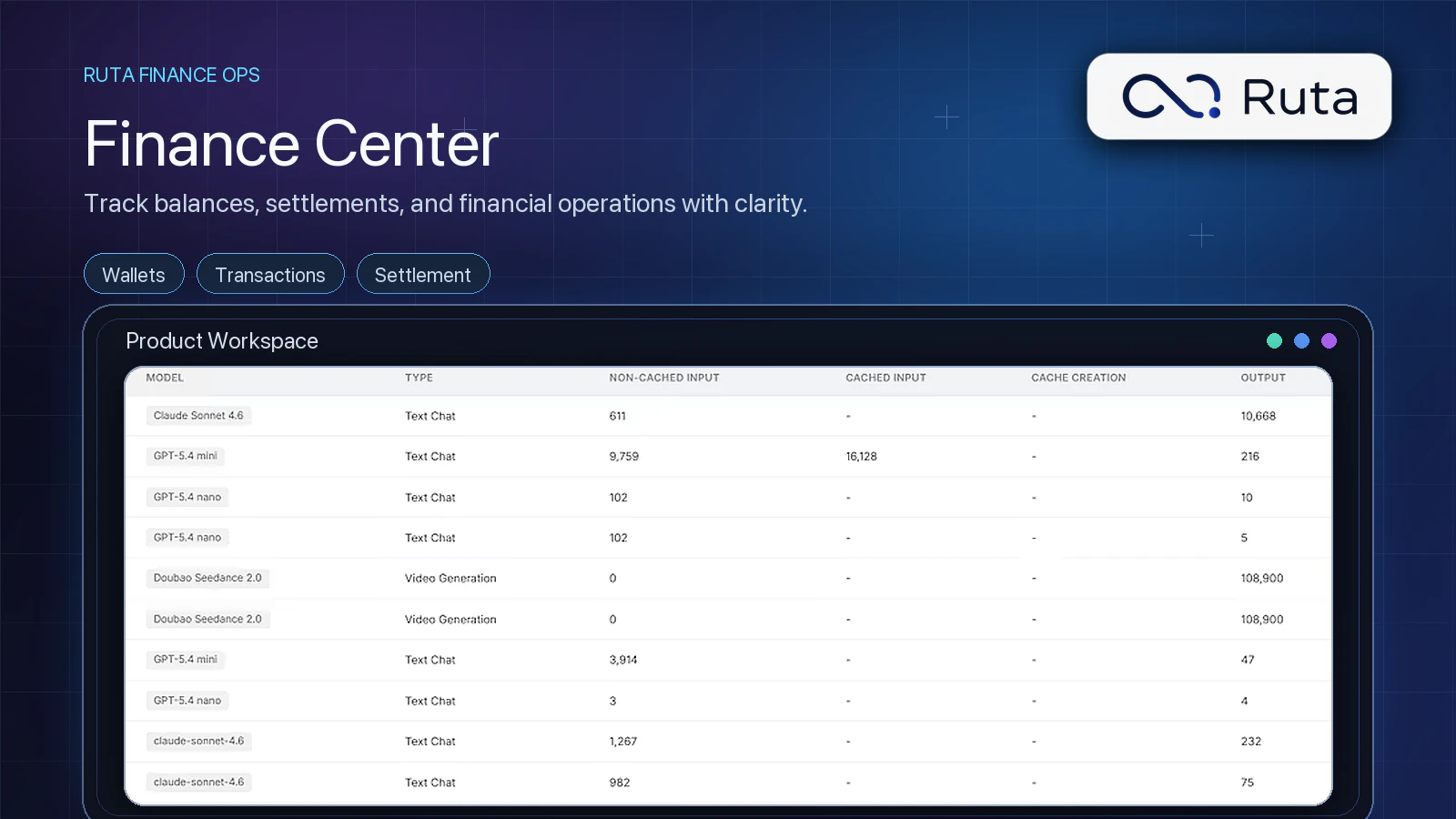This screenshot has width=1456, height=819.
Task: Click the 982 non-cached input value
Action: point(620,783)
